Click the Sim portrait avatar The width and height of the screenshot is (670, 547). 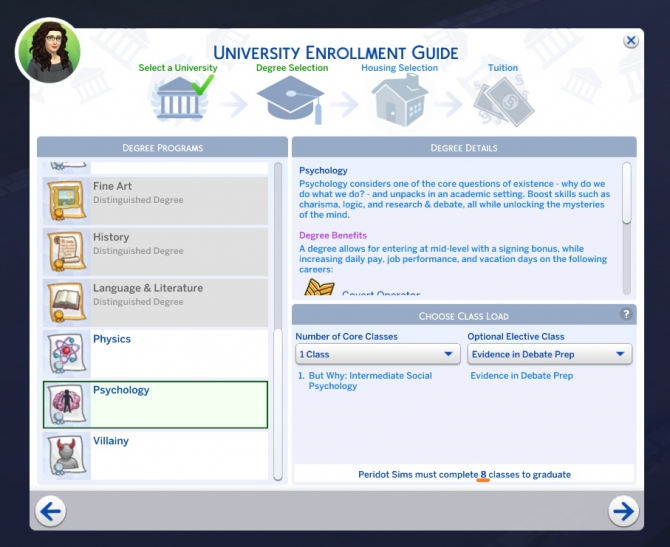pos(49,49)
